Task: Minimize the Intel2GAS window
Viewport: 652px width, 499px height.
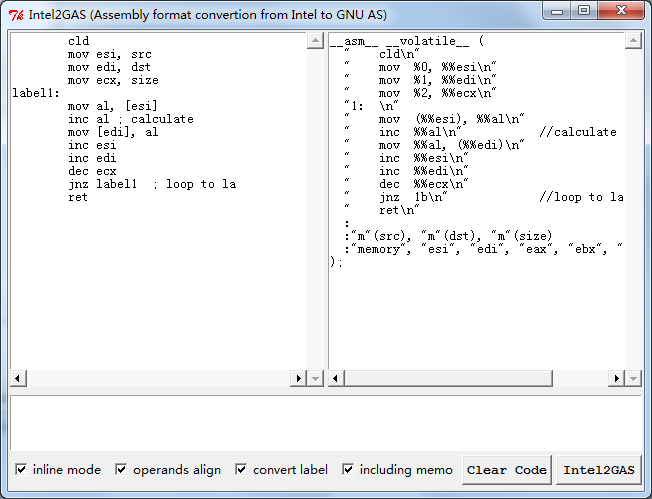Action: [x=557, y=10]
